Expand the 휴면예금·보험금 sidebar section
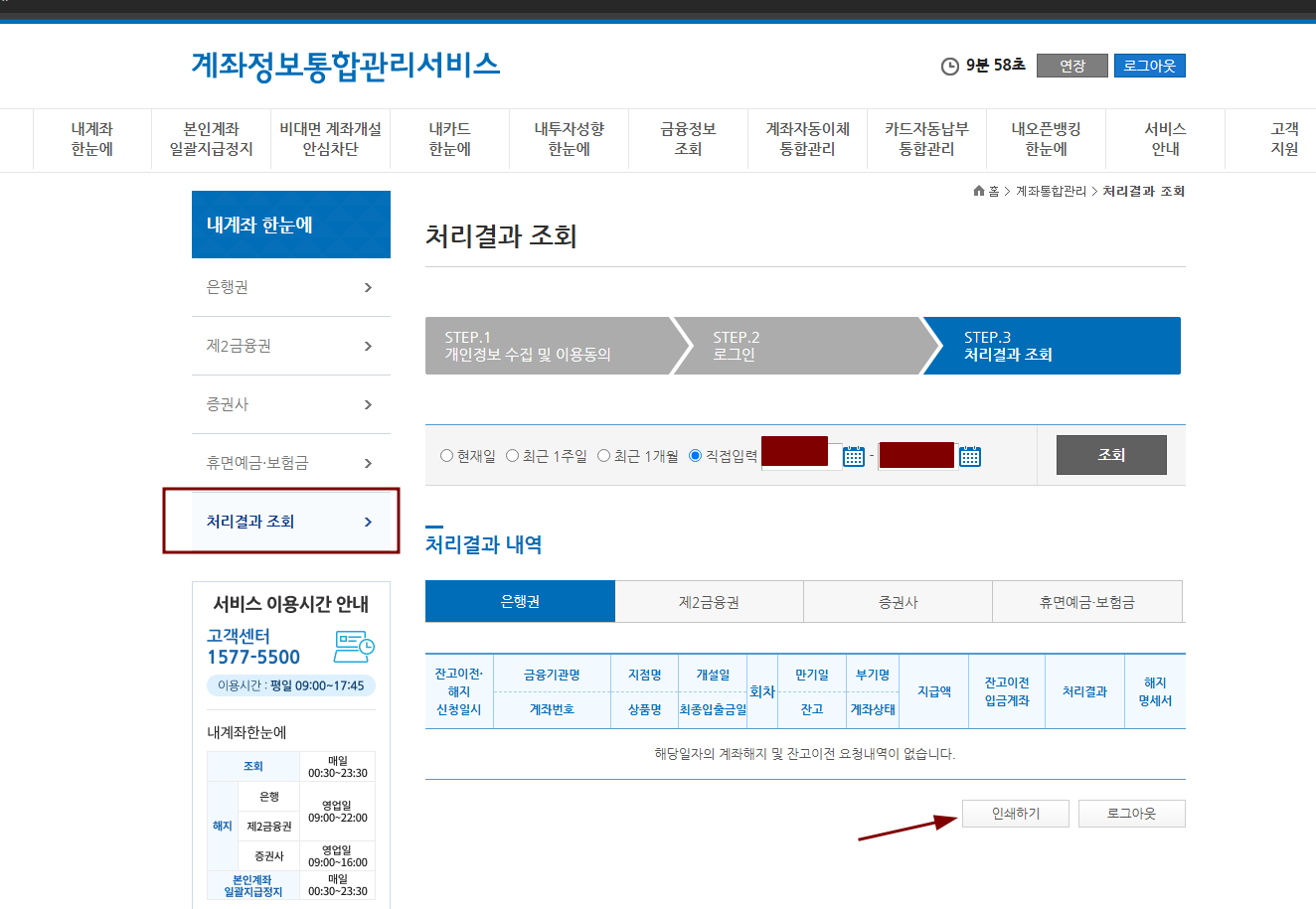The image size is (1316, 909). click(x=290, y=463)
